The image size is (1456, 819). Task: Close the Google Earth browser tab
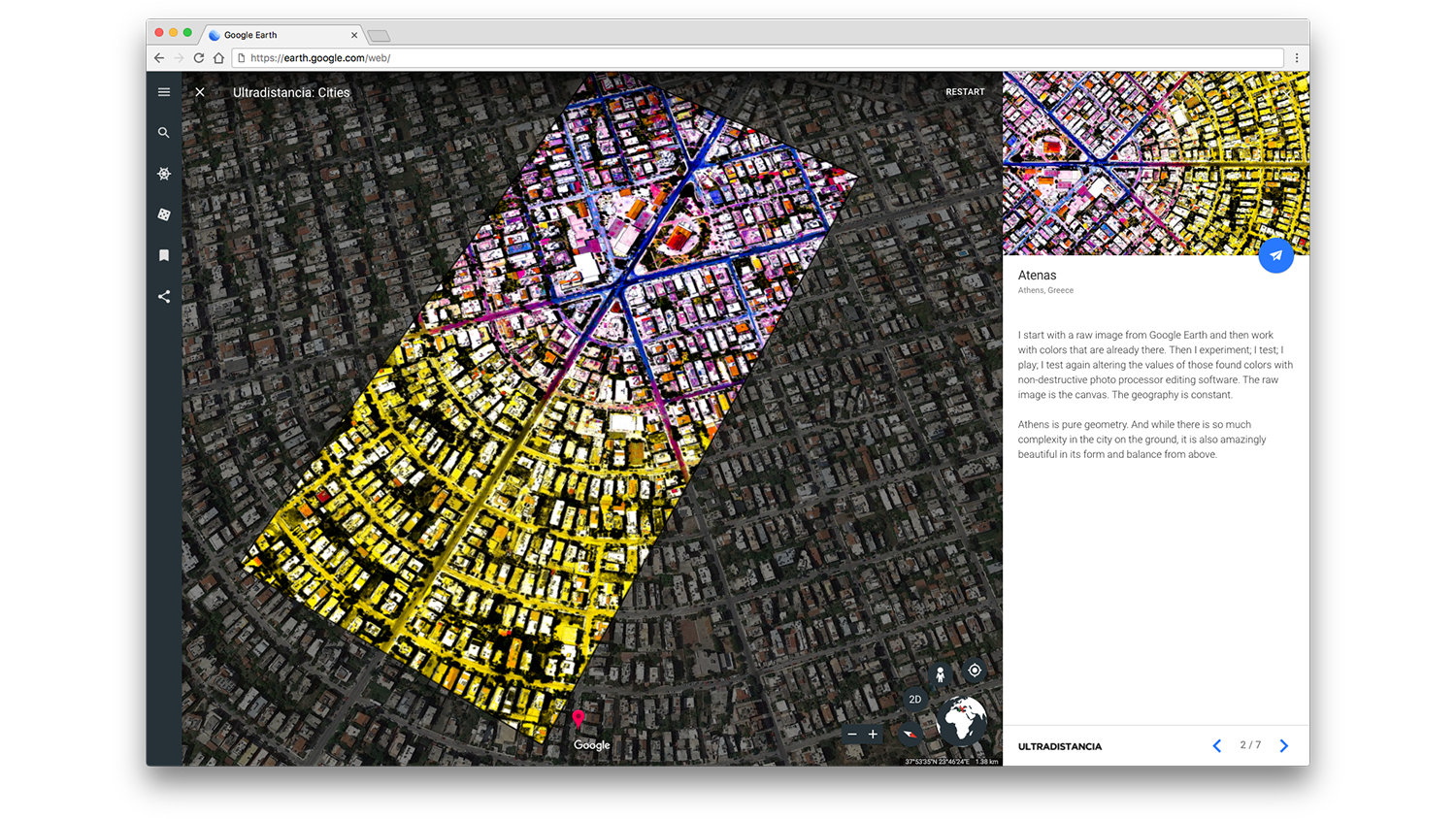354,35
